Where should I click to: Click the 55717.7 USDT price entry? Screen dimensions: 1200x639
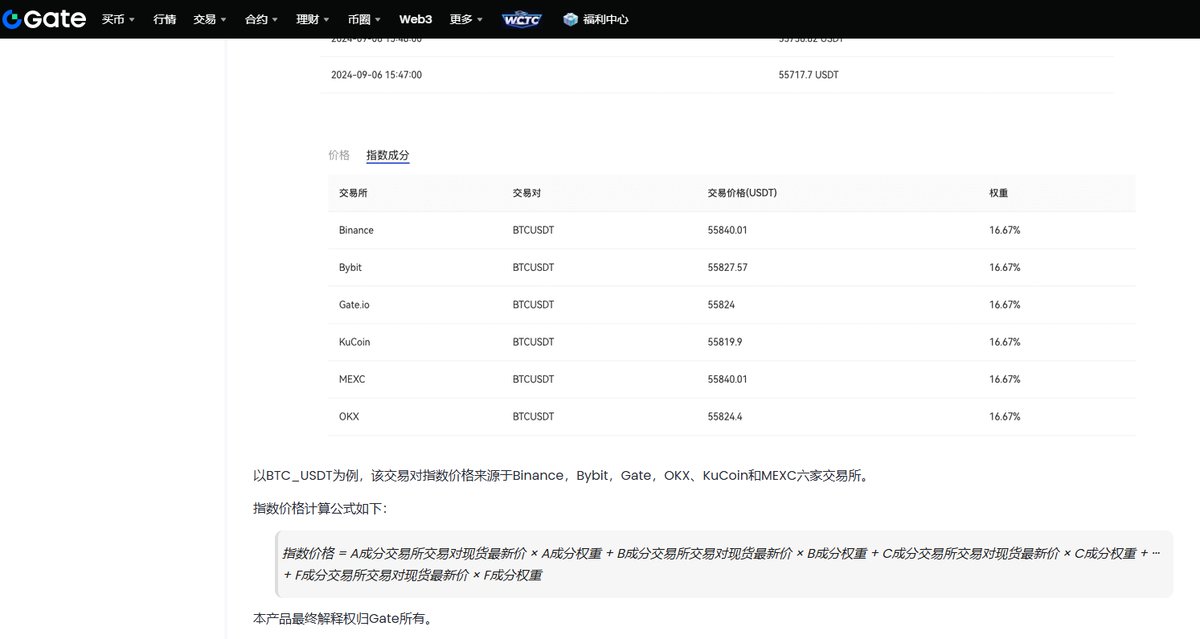coord(808,75)
